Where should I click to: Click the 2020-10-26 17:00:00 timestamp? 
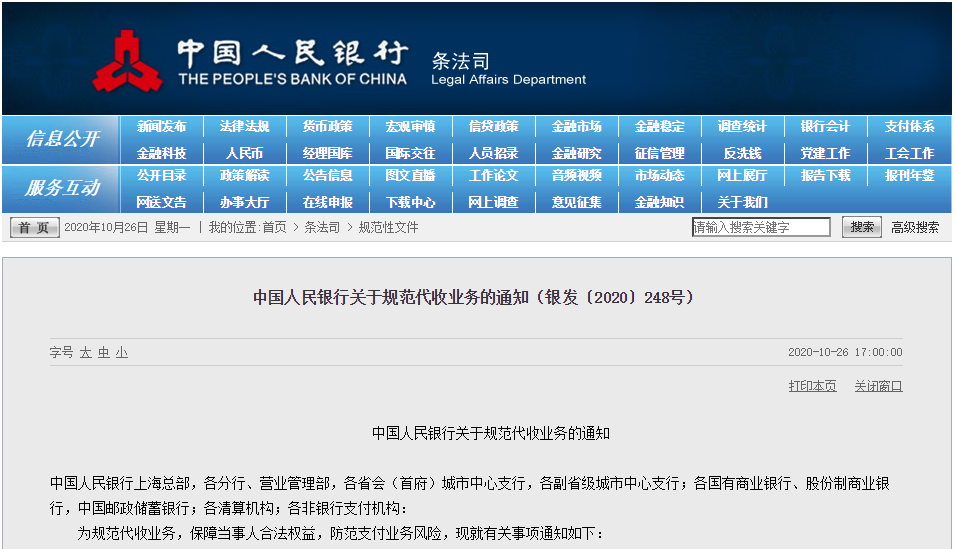coord(845,352)
